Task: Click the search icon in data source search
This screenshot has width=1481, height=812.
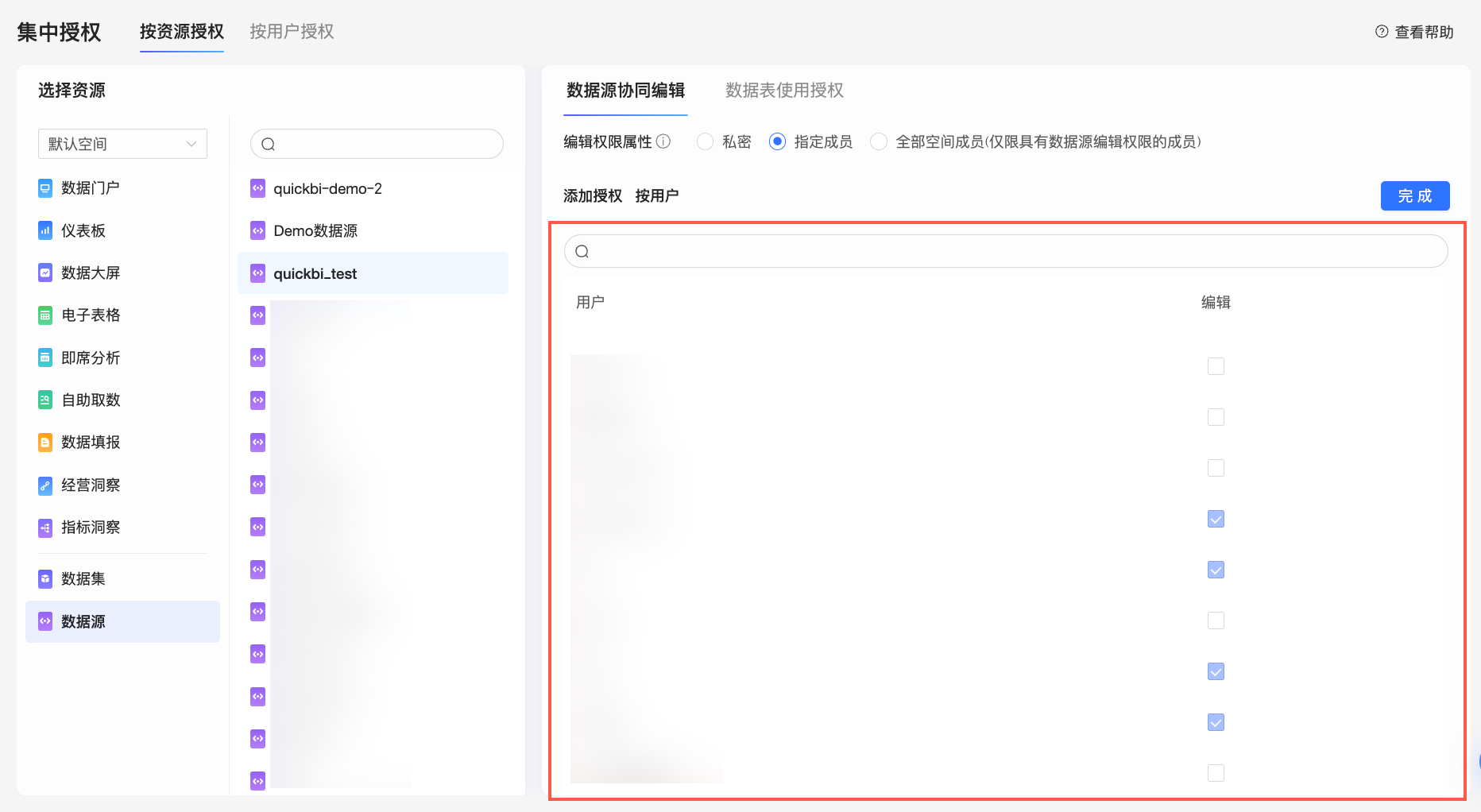Action: click(x=269, y=144)
